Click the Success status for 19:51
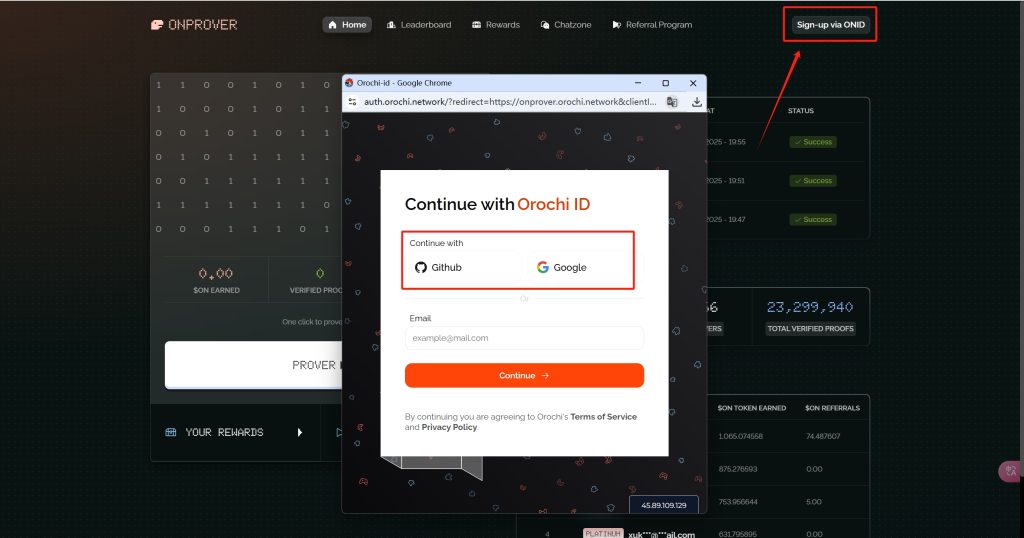 (x=813, y=180)
